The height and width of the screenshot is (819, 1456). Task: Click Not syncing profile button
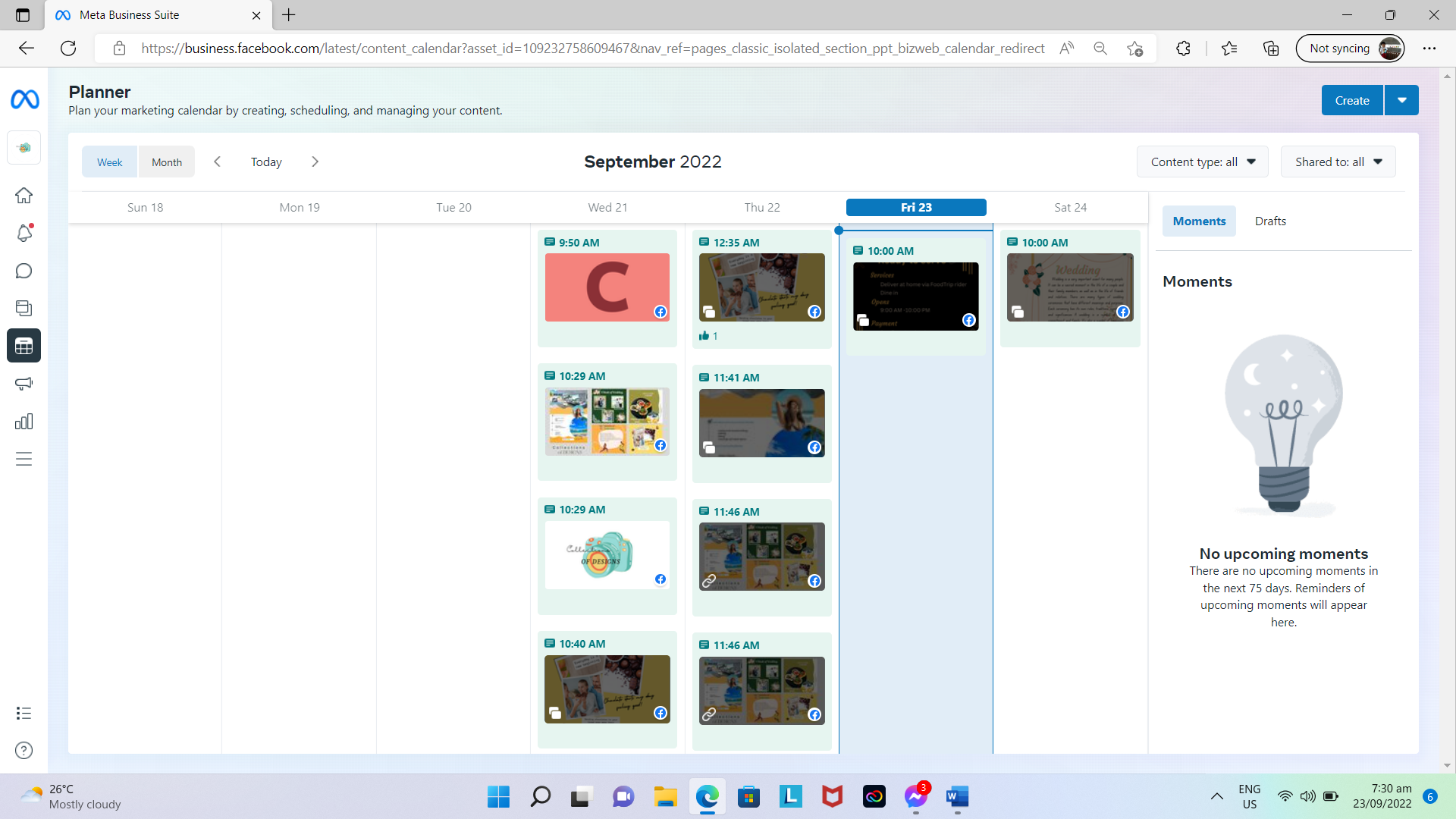point(1351,49)
